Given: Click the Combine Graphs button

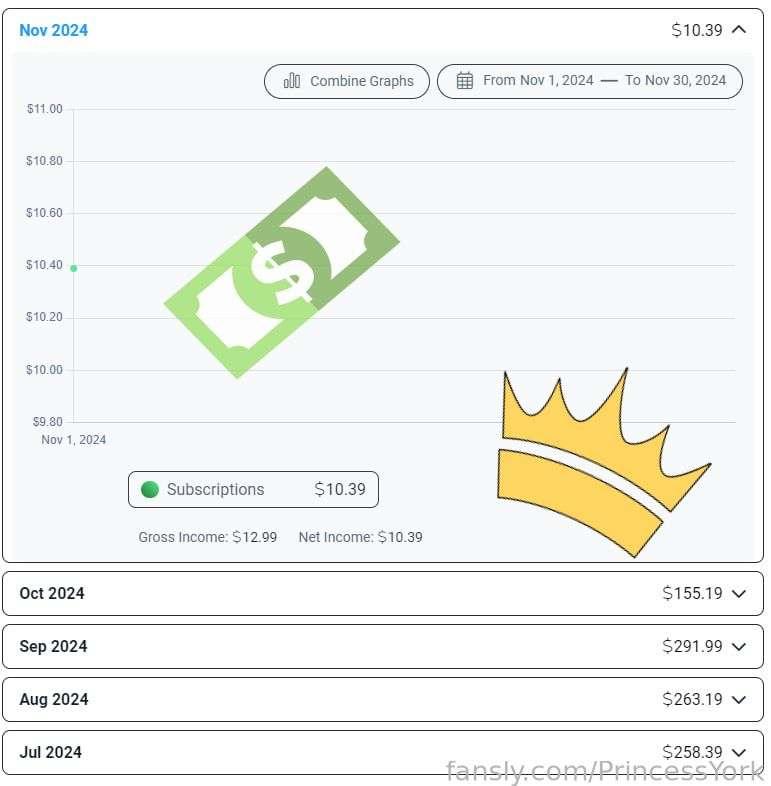Looking at the screenshot, I should (347, 81).
